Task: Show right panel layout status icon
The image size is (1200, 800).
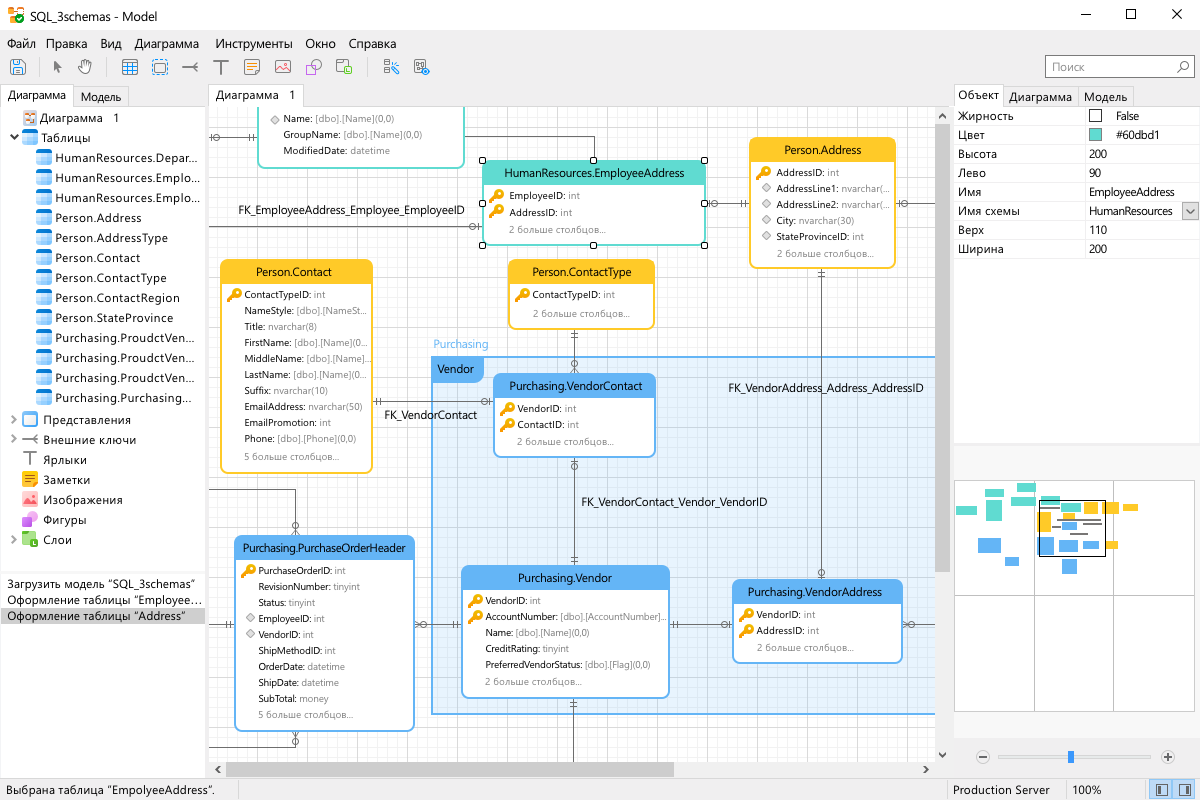Action: click(1183, 790)
